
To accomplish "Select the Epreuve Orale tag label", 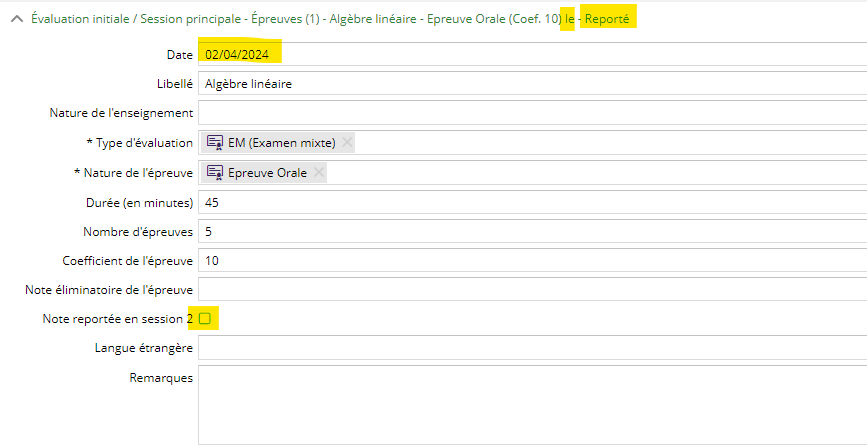I will [267, 173].
